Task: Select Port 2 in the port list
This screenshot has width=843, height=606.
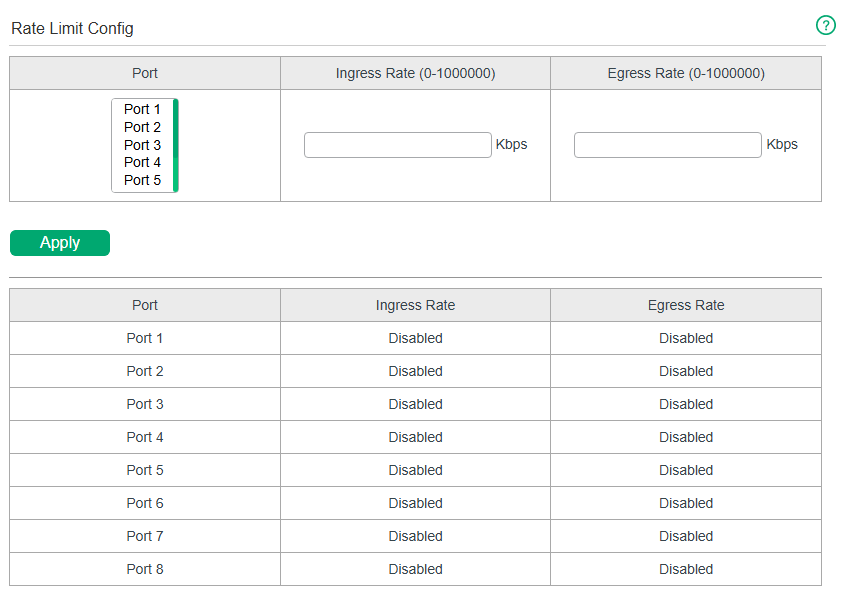Action: (142, 127)
